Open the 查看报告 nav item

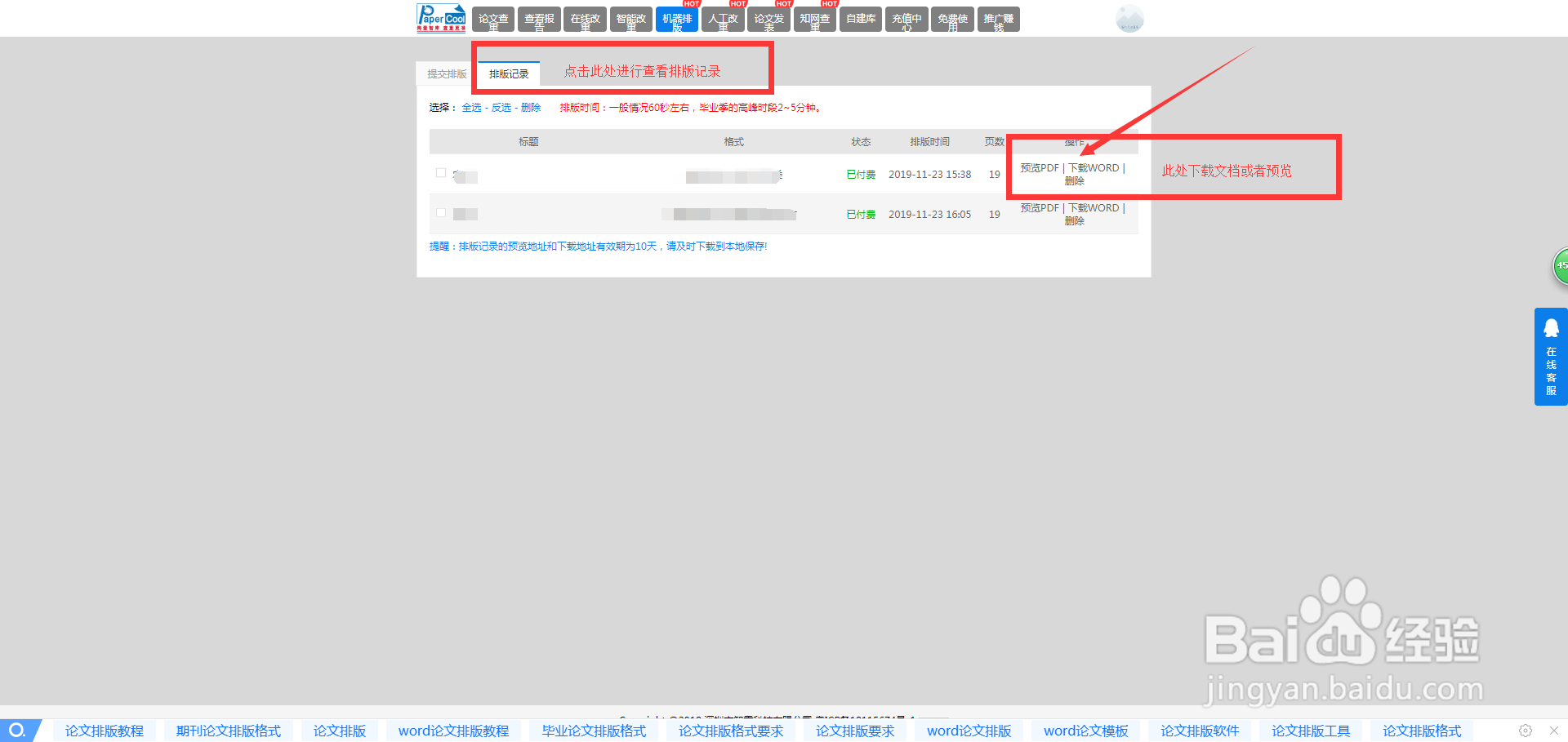539,20
